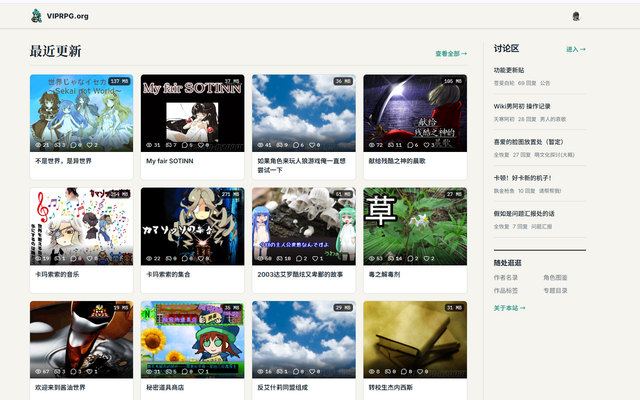Click 进入 link in 讨论区 header
This screenshot has height=400, width=640.
576,49
